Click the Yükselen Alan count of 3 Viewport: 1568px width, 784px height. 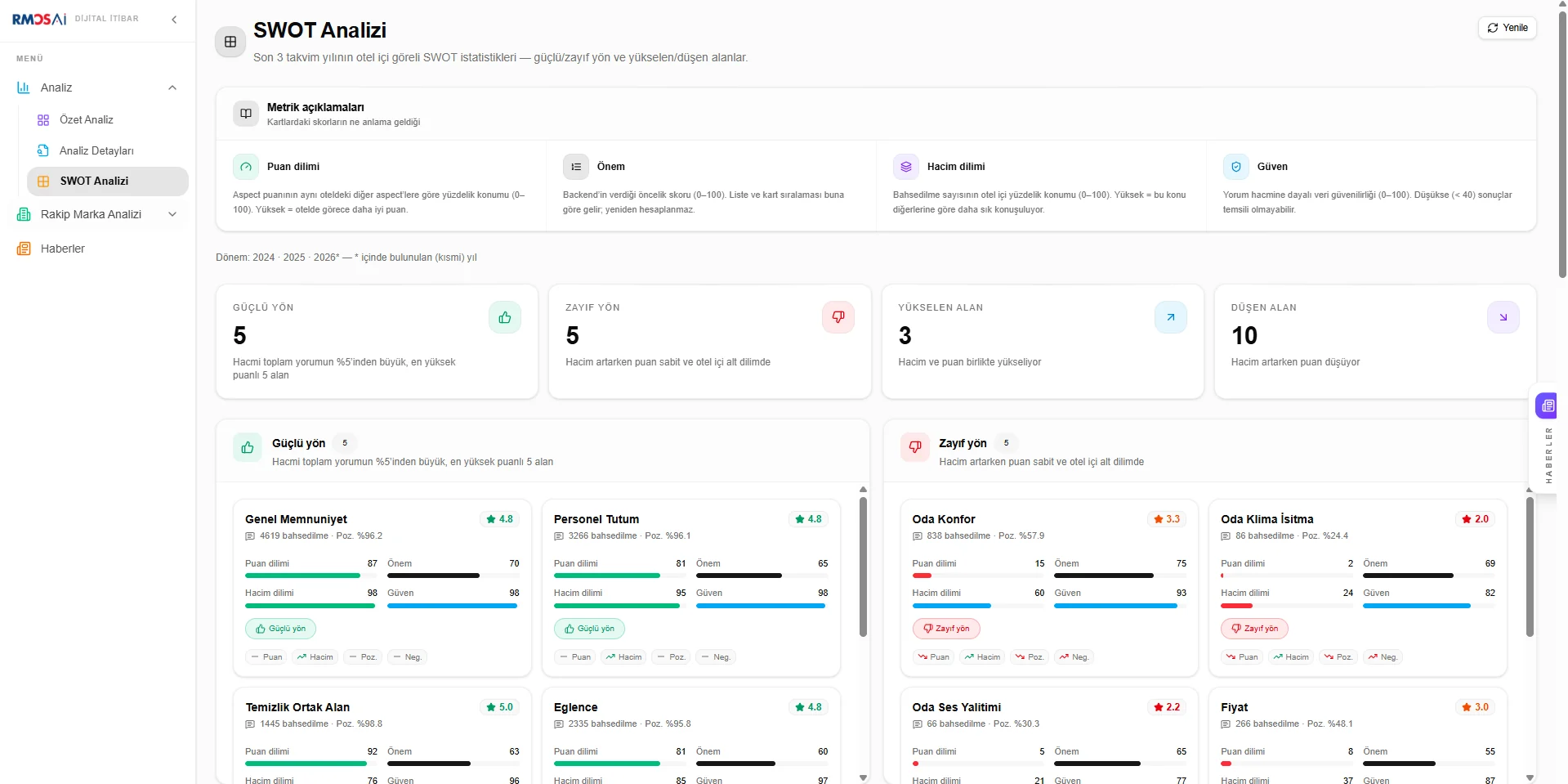(x=905, y=336)
